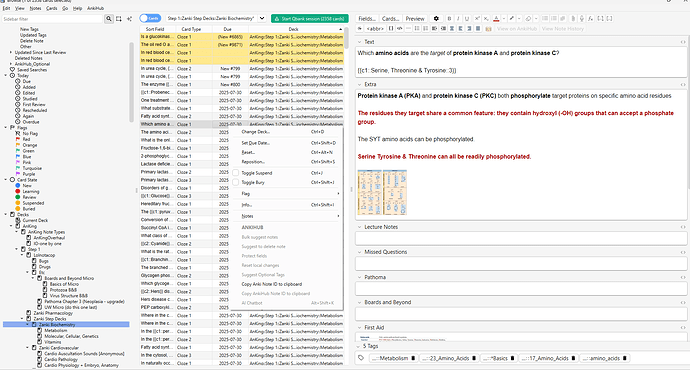Click the attach file paperclip icon
The height and width of the screenshot is (370, 690).
573,18
